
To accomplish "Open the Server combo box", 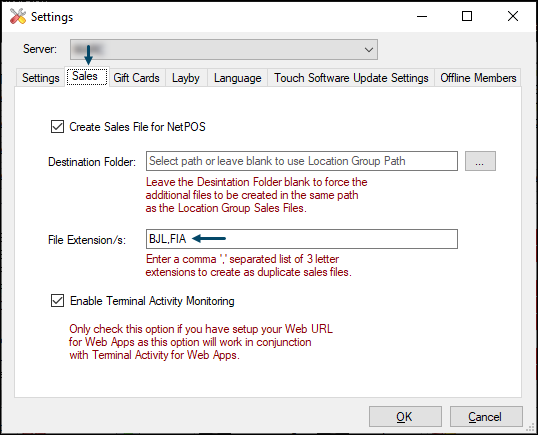I will 224,50.
